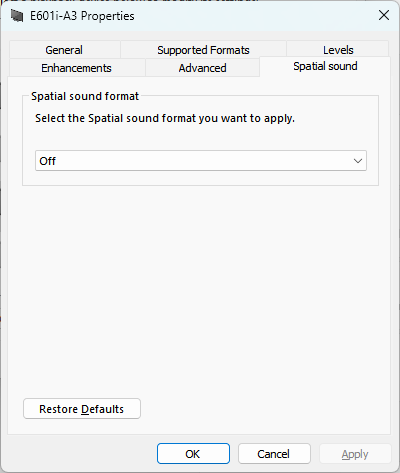Click the Spatial sound tab
The image size is (400, 473).
tap(325, 66)
